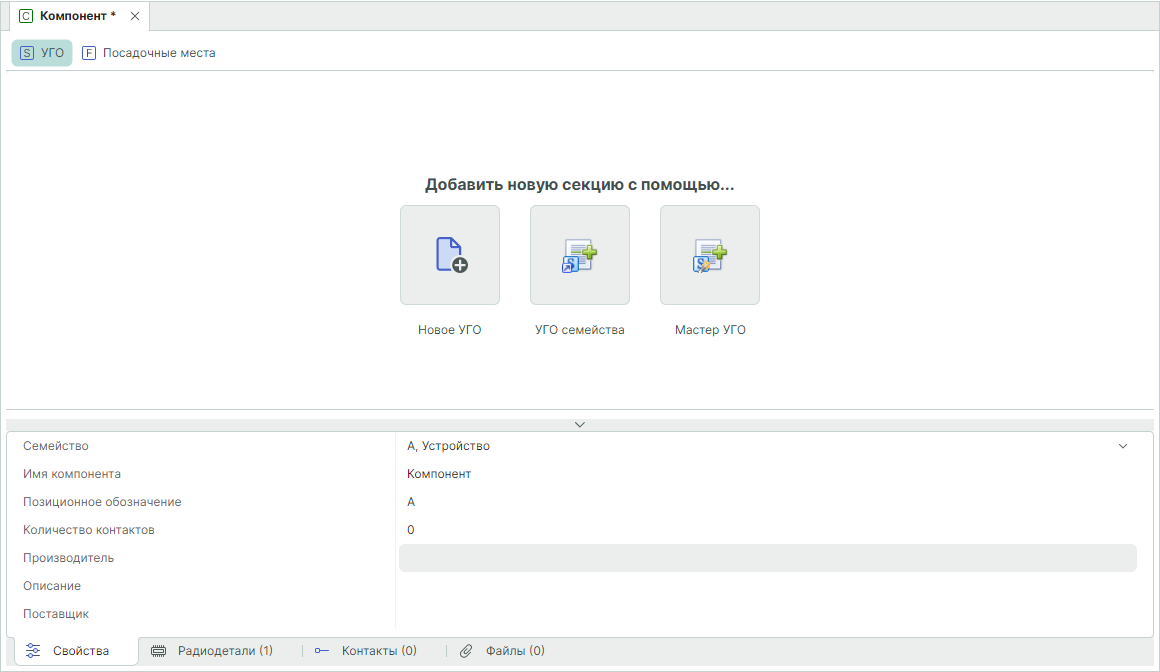The width and height of the screenshot is (1160, 672).
Task: Select the Компонент * document tab
Action: pos(78,16)
